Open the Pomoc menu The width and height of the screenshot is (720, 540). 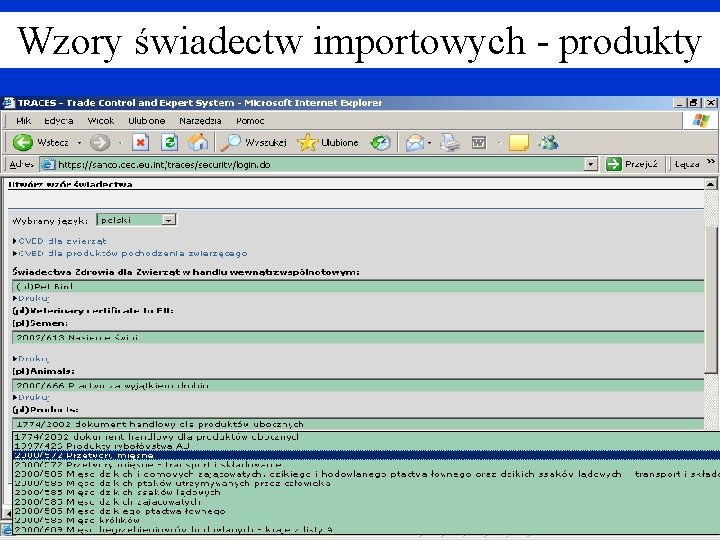pos(250,121)
